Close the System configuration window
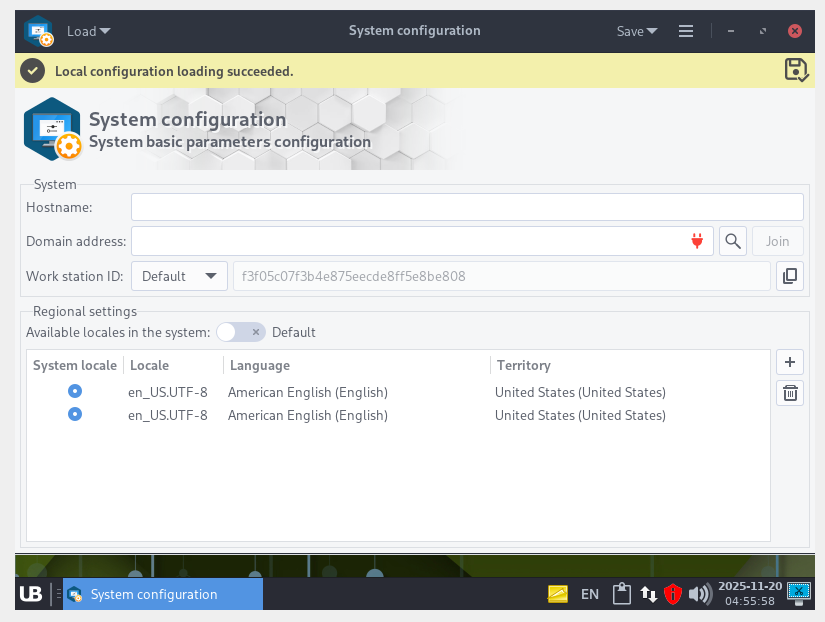825x622 pixels. [795, 31]
